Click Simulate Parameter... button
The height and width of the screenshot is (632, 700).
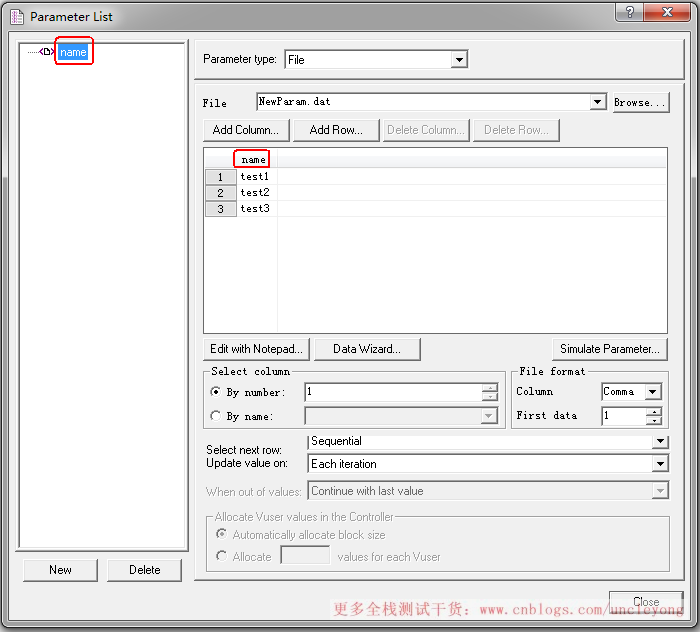coord(610,349)
